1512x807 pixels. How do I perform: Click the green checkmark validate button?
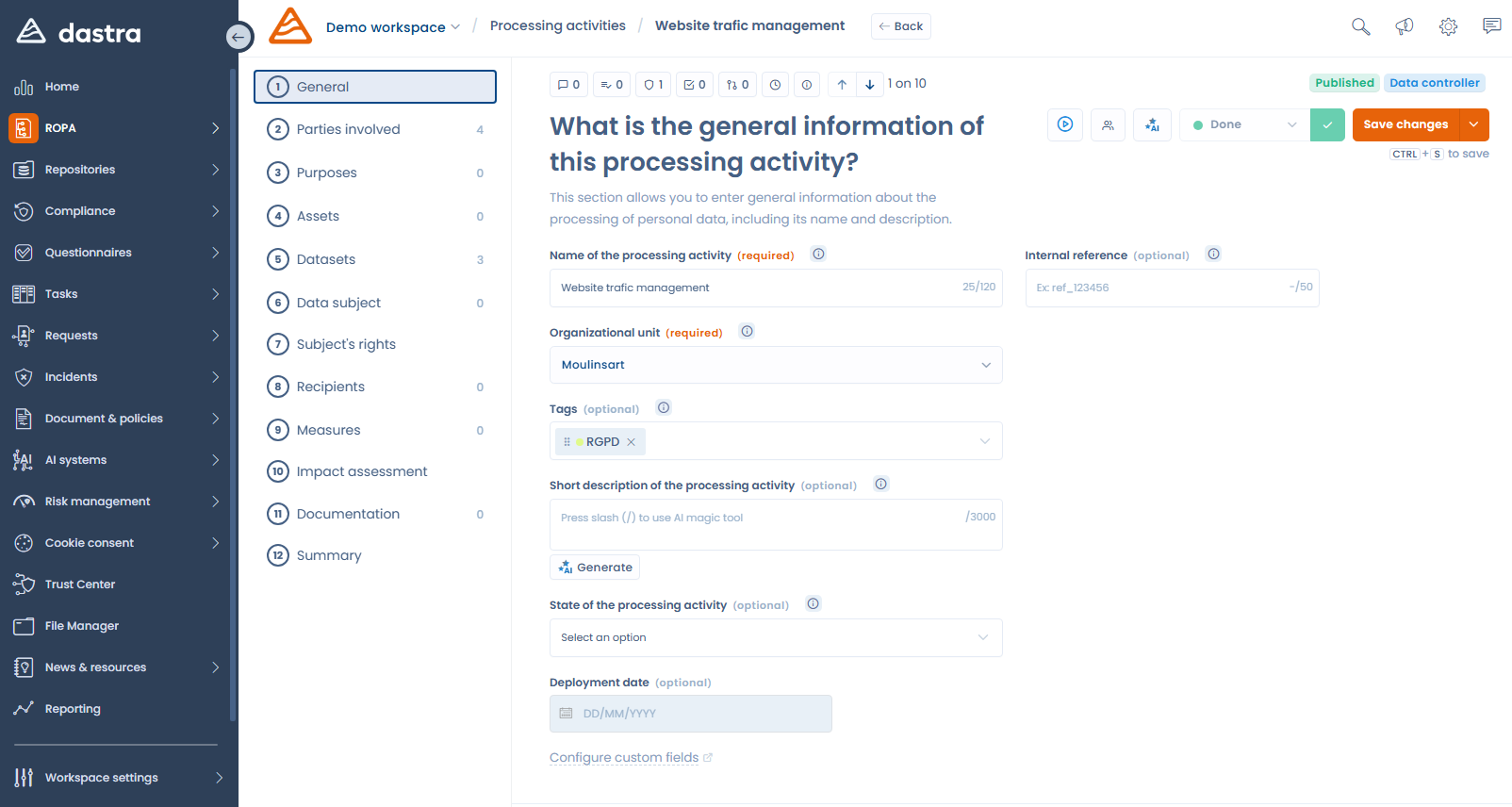coord(1327,124)
